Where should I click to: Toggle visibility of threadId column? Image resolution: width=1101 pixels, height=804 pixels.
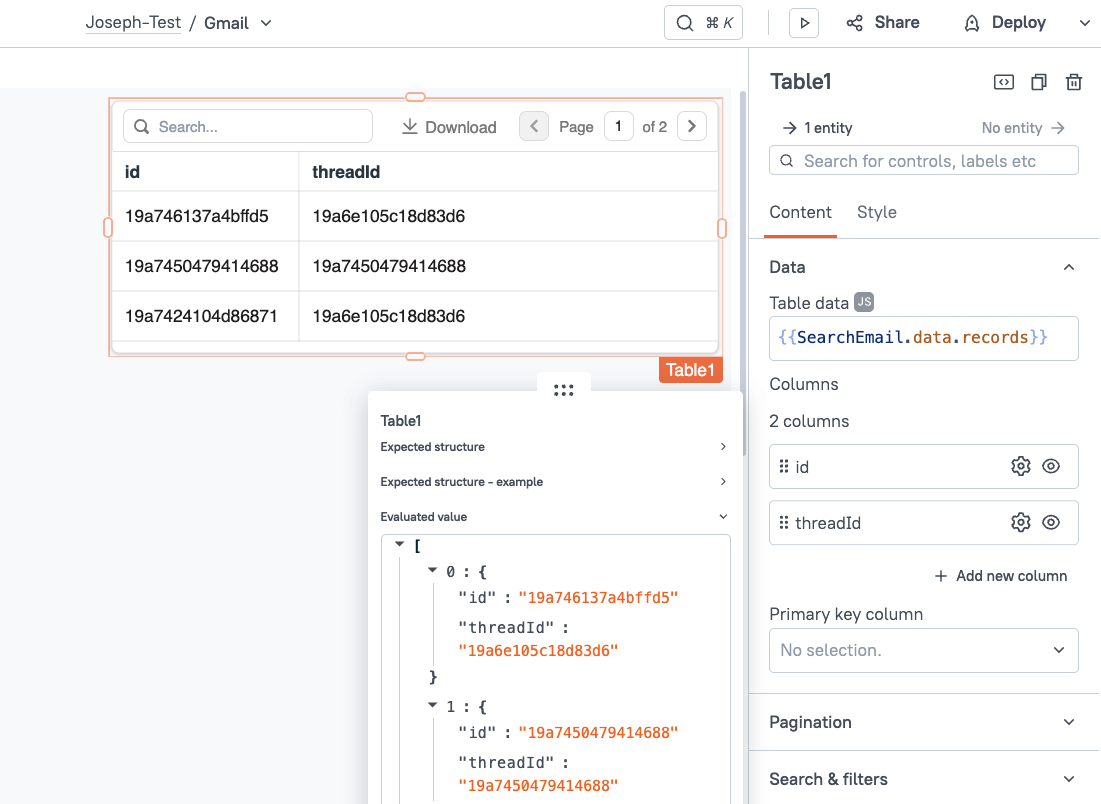(x=1050, y=522)
